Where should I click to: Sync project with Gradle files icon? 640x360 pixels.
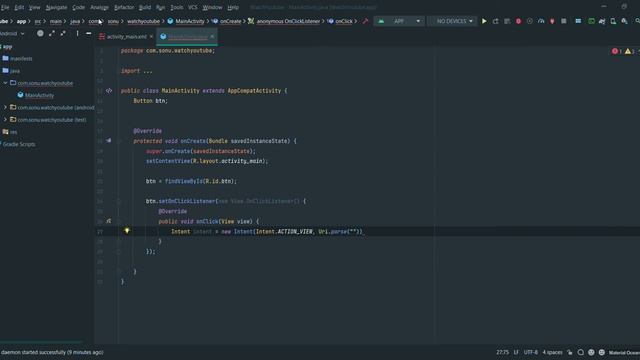pyautogui.click(x=602, y=21)
